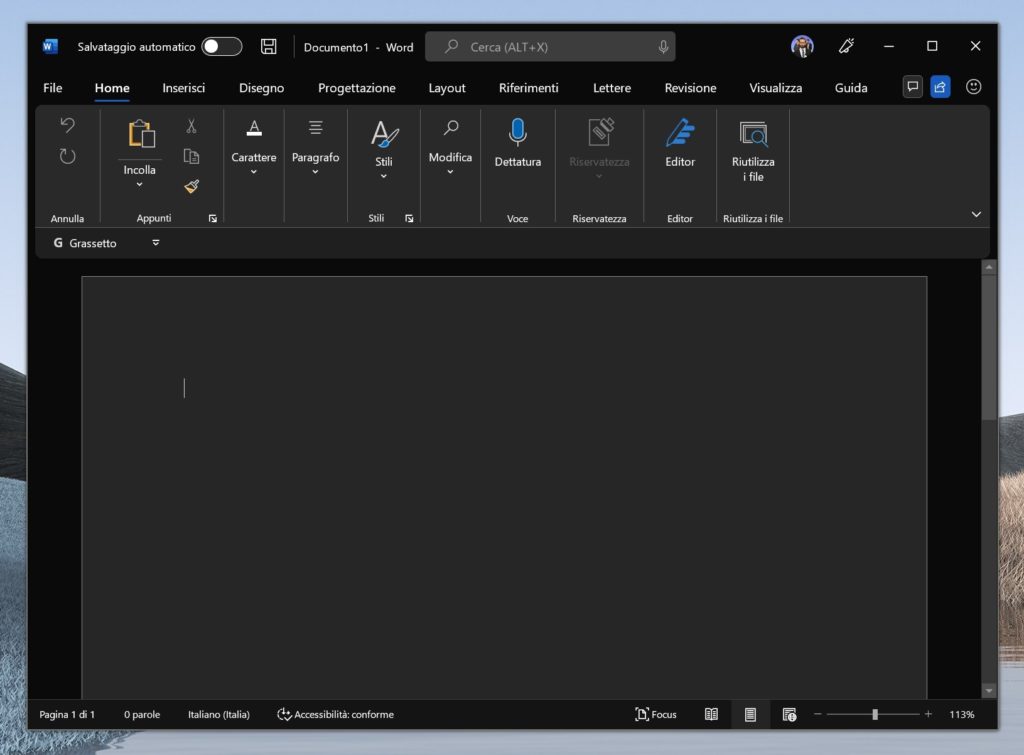This screenshot has width=1024, height=755.
Task: Switch to the Layout tab
Action: tap(447, 88)
